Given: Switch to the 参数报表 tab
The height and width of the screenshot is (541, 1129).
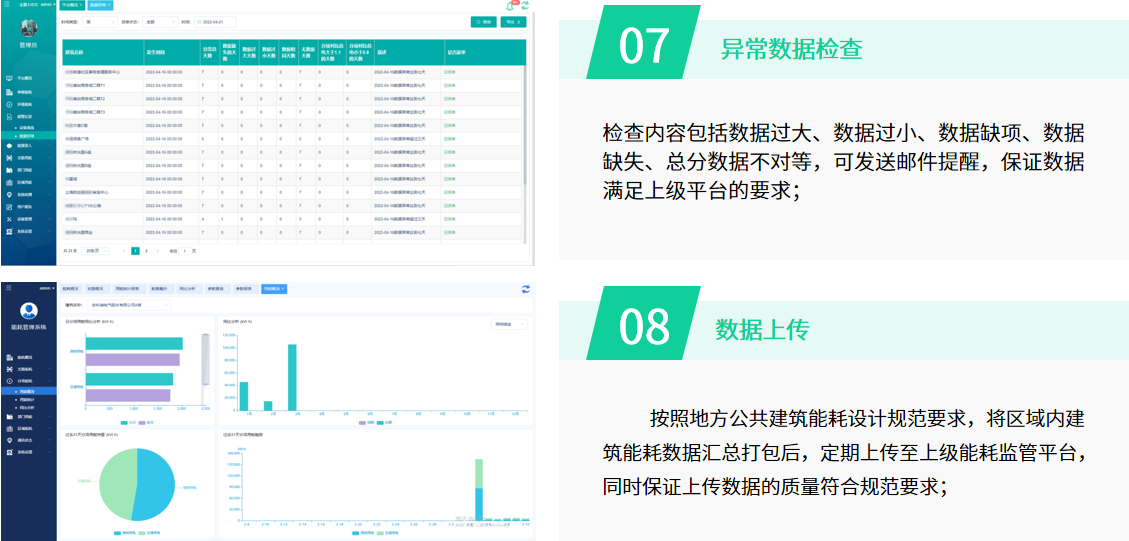Looking at the screenshot, I should click(x=244, y=289).
